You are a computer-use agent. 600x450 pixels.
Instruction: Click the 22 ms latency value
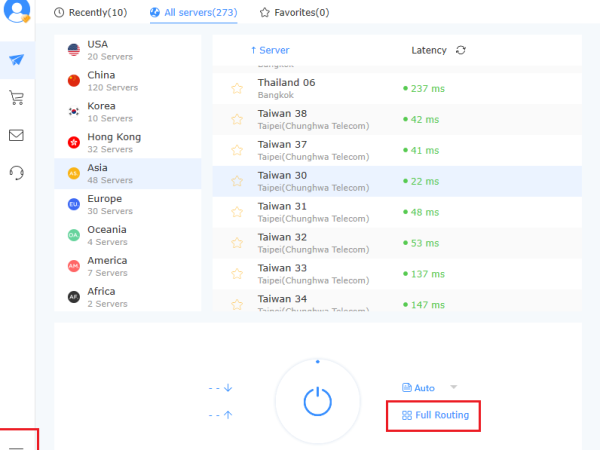pyautogui.click(x=425, y=181)
